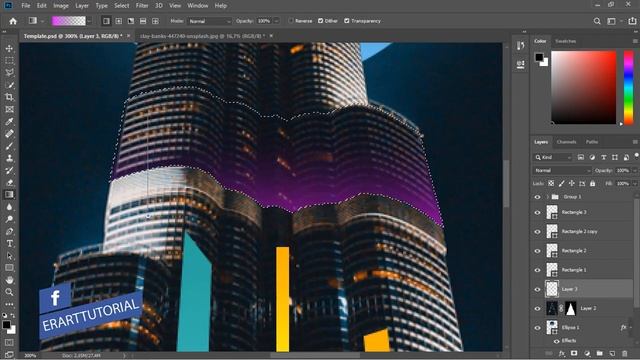Select the Hand tool
Viewport: 640px width, 360px height.
tap(9, 280)
